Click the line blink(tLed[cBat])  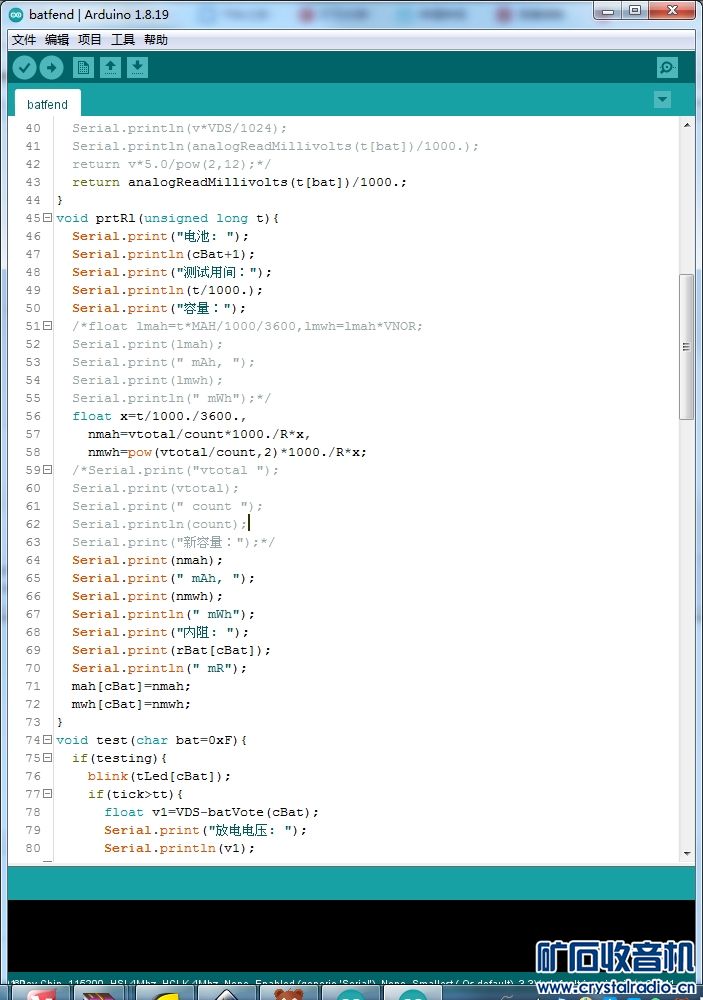(x=159, y=776)
